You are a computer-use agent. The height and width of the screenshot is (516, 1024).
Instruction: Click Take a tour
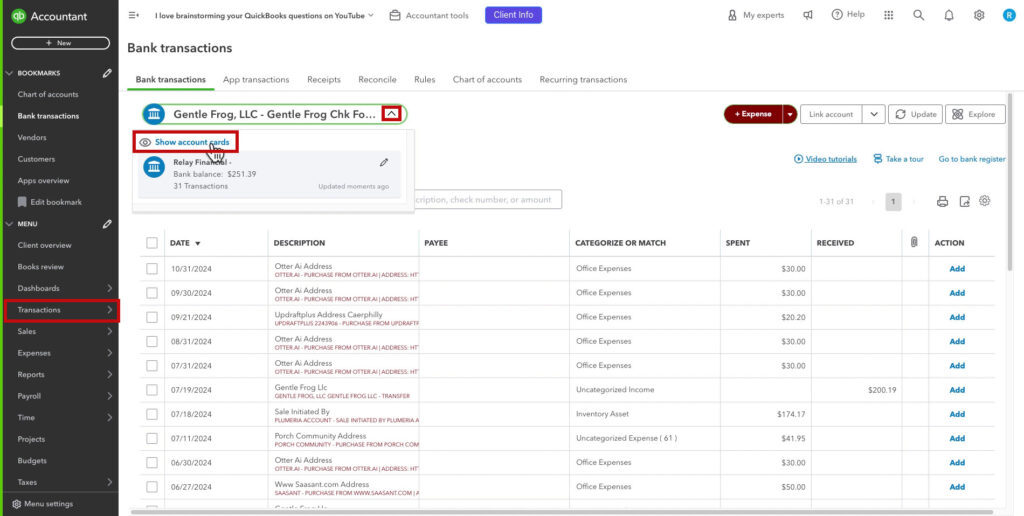point(899,159)
